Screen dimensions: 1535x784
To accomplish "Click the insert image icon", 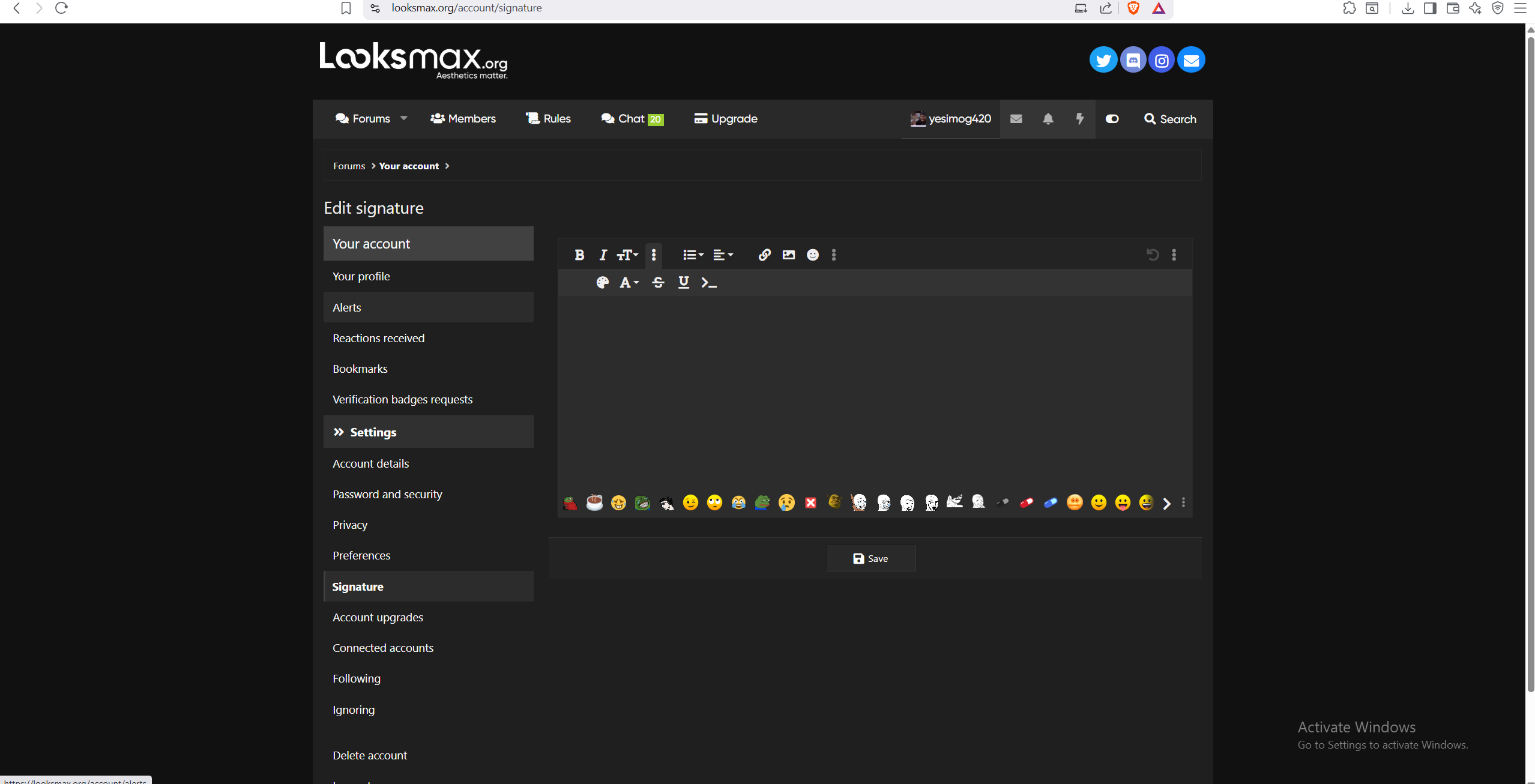I will 788,255.
